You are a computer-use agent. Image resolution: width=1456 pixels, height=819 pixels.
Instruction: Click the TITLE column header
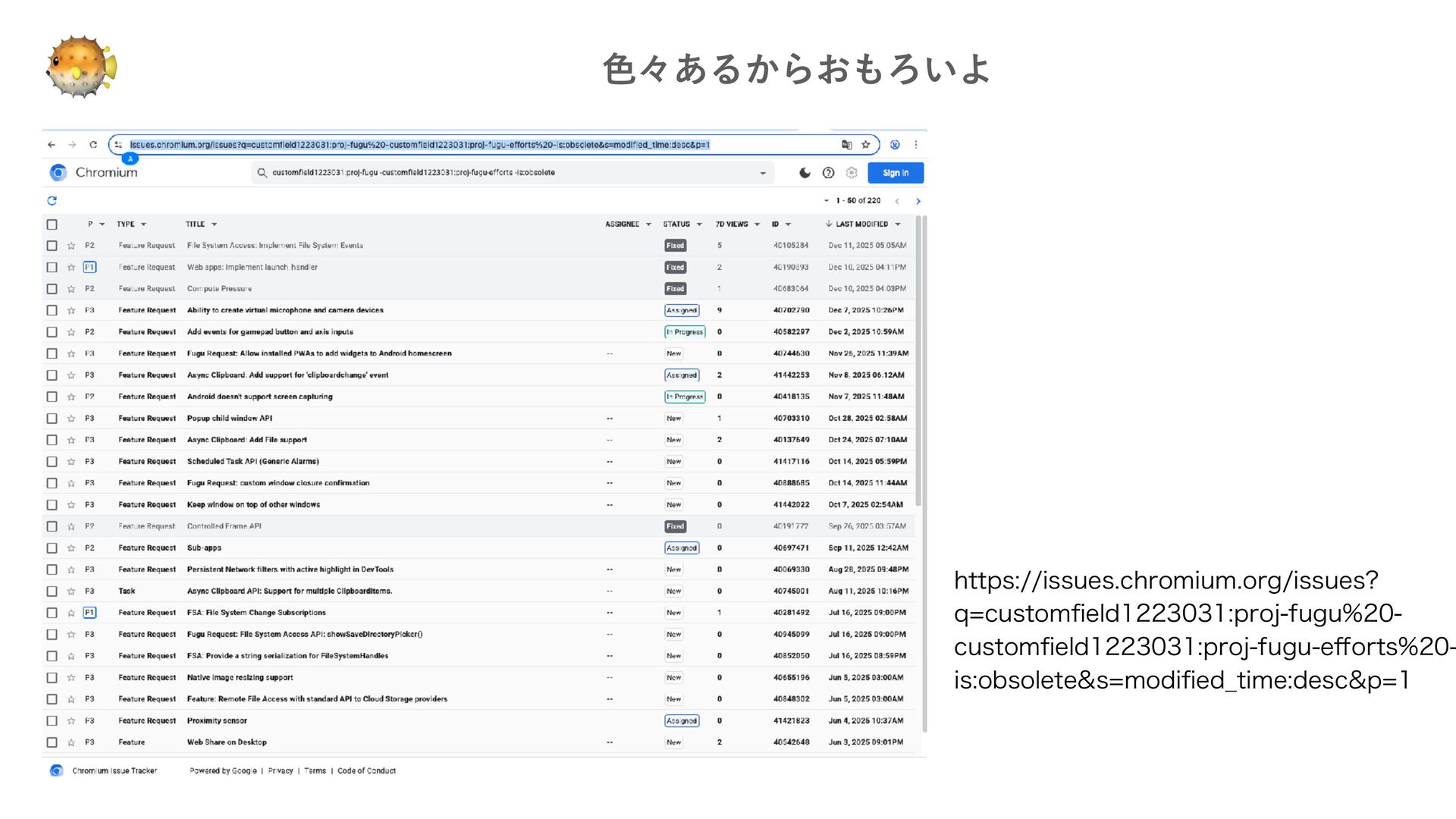[x=195, y=224]
